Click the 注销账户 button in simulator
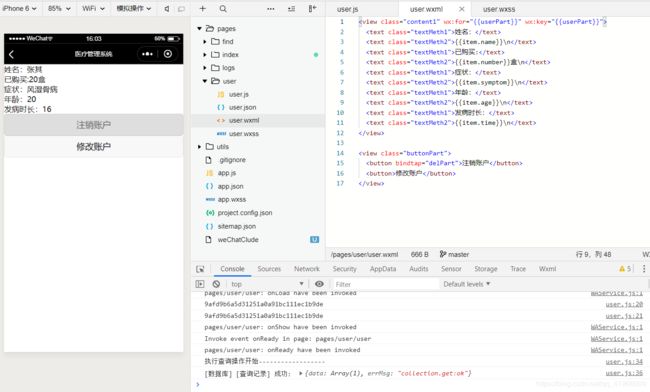The height and width of the screenshot is (392, 650). (94, 125)
